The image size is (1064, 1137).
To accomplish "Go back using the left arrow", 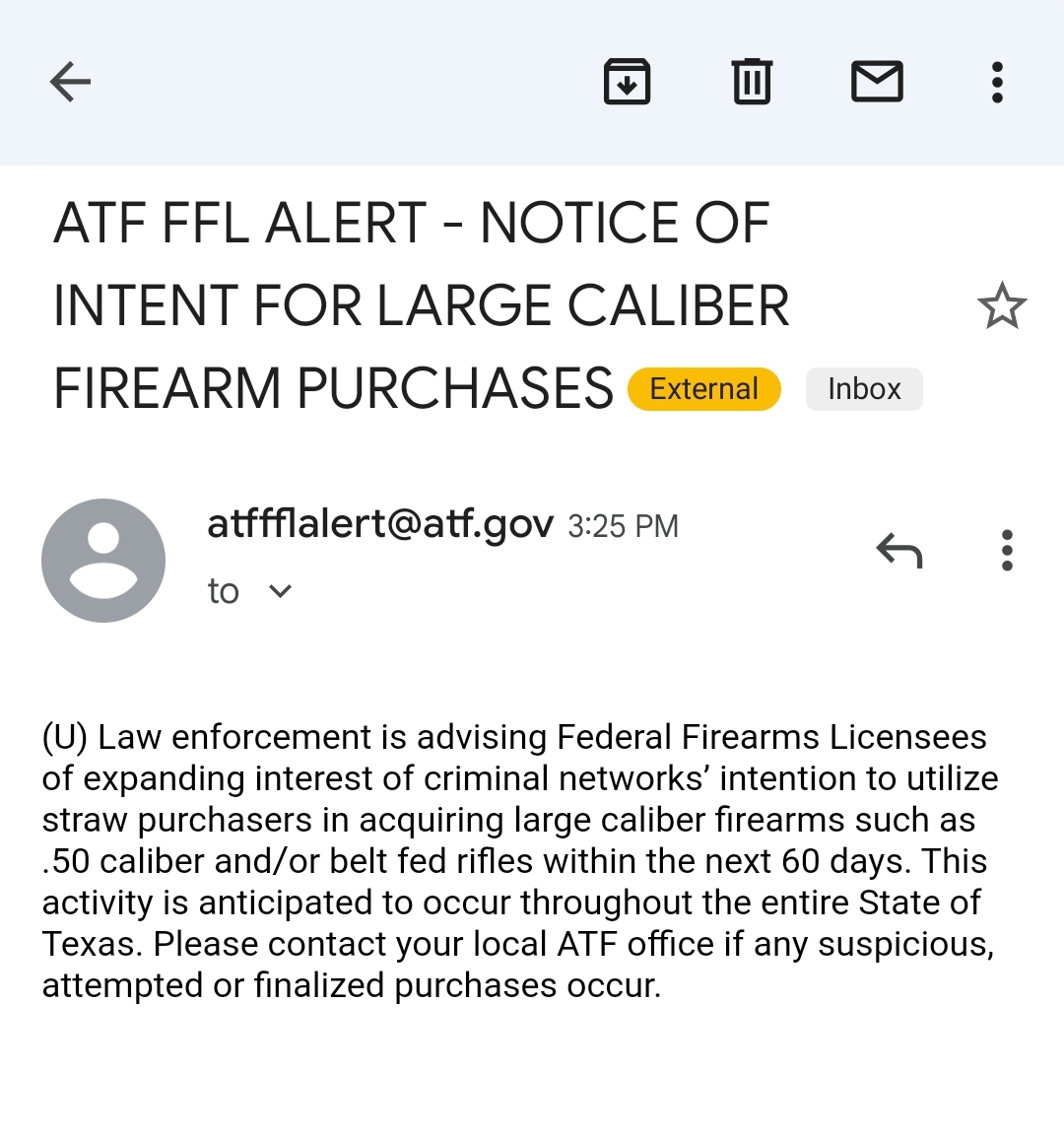I will pos(70,82).
